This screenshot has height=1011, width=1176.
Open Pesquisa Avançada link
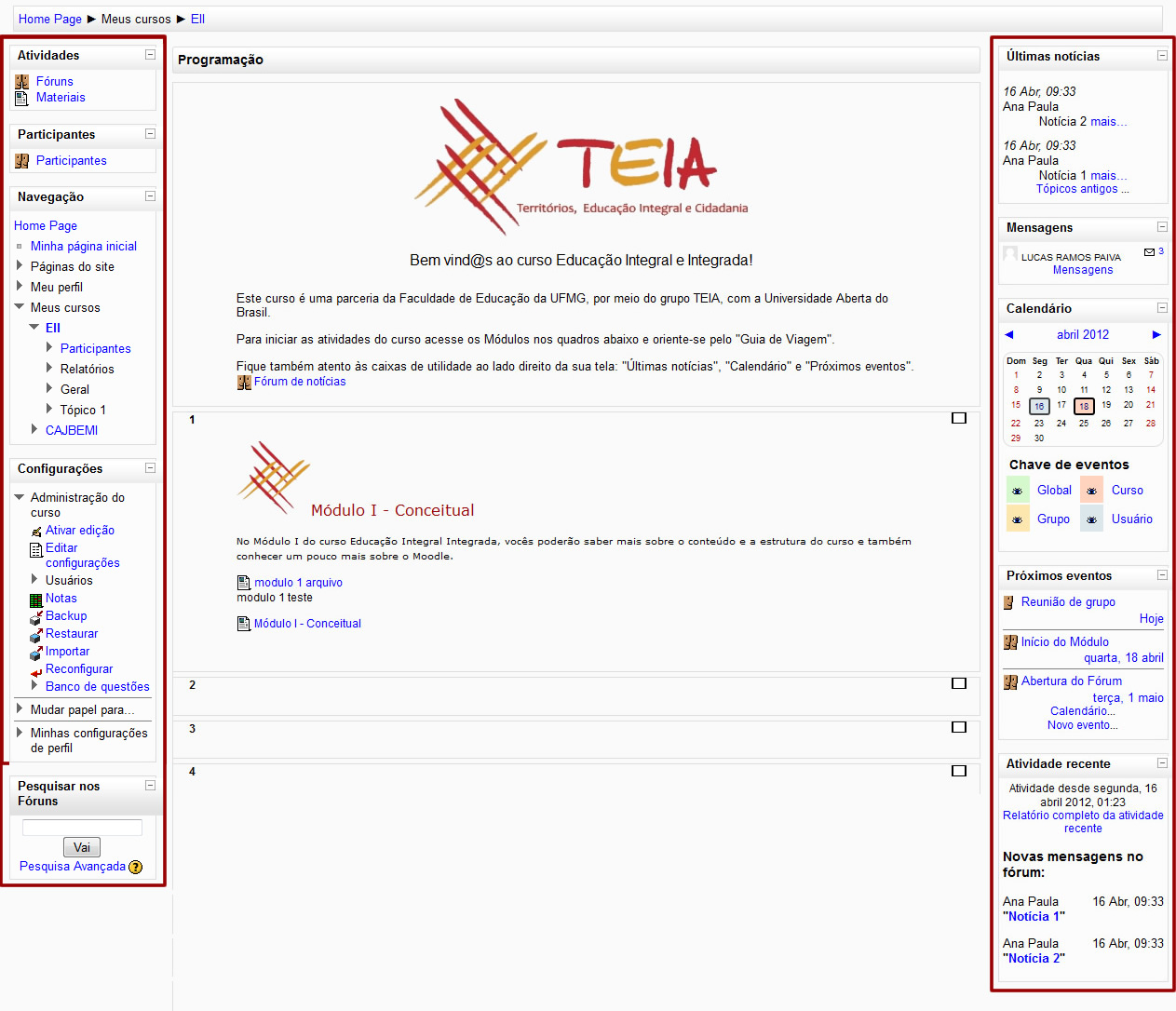pos(73,867)
